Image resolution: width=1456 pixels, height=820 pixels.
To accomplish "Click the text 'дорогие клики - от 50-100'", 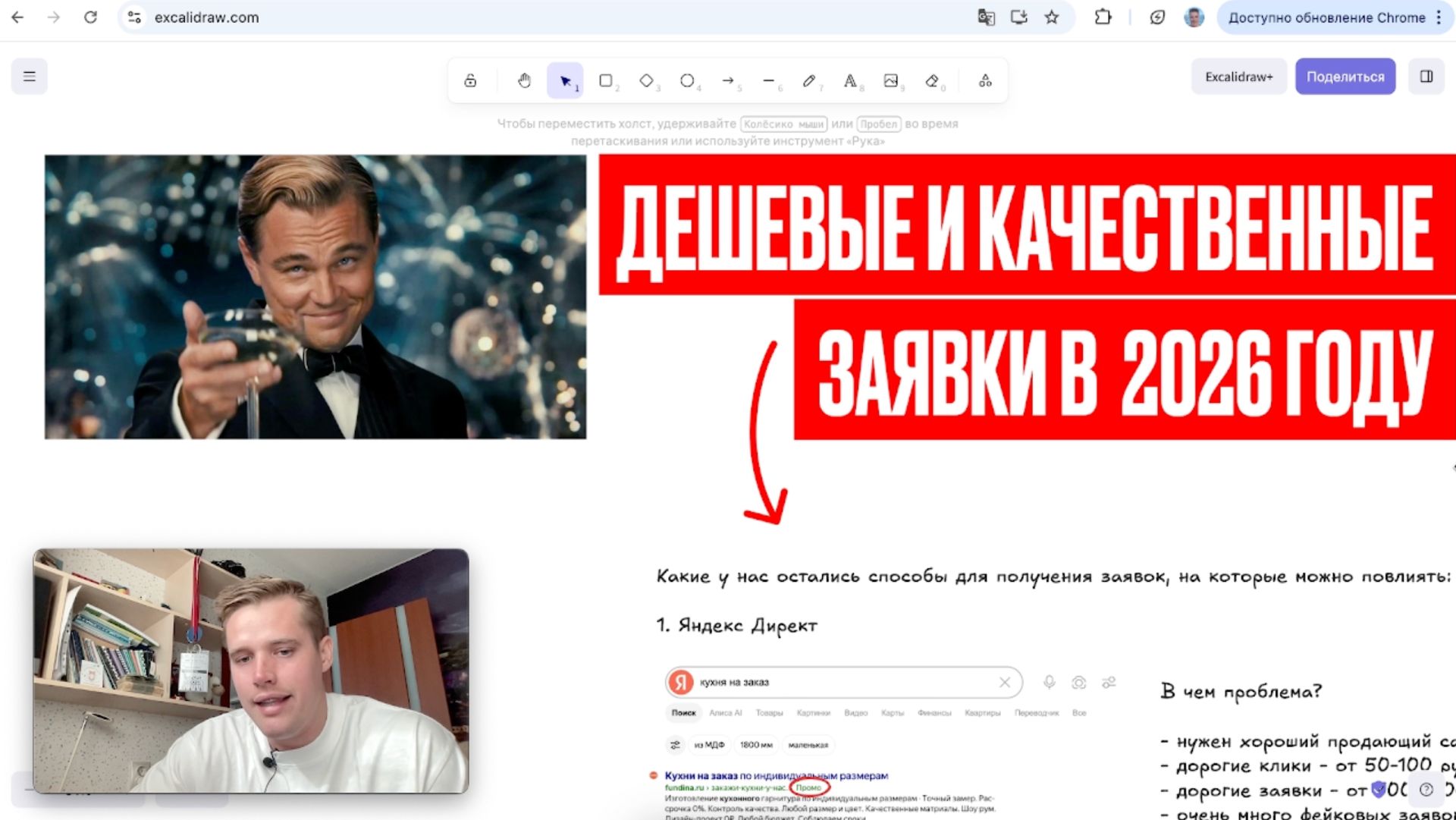I will click(x=1295, y=765).
